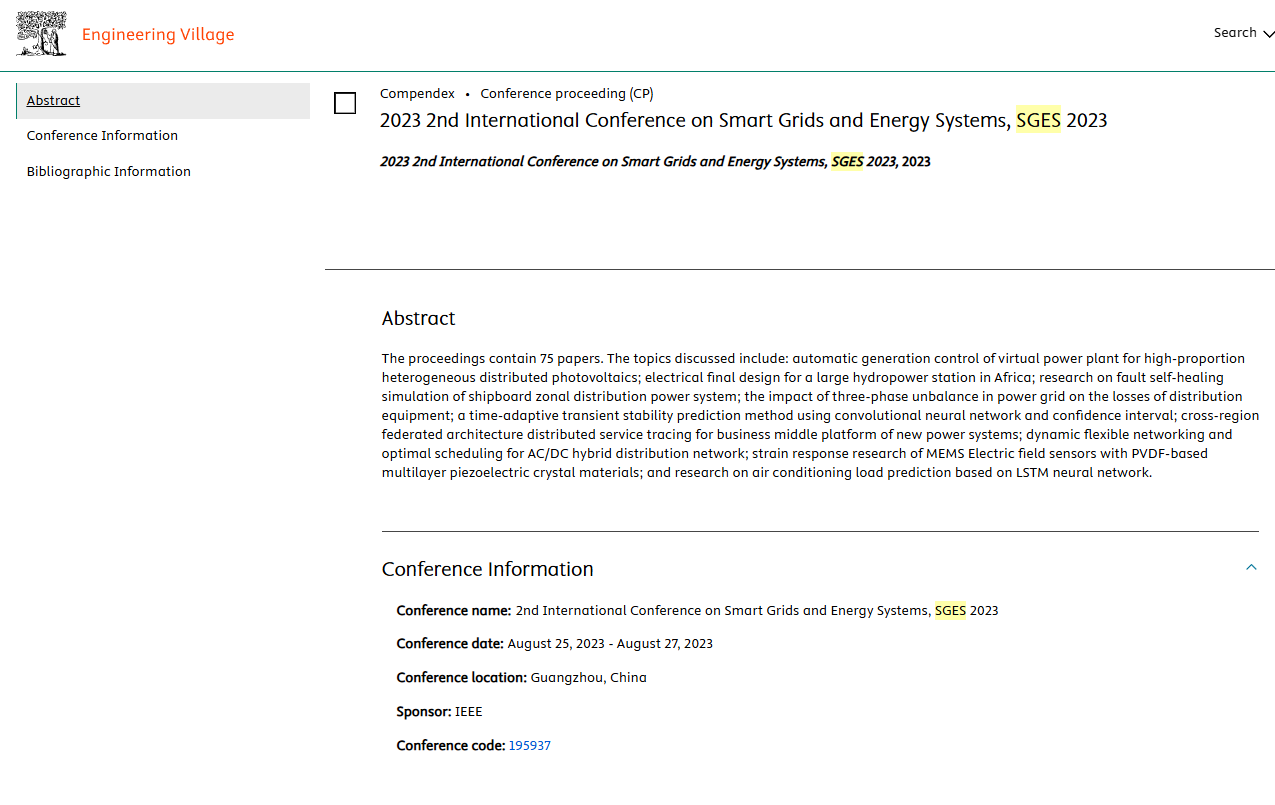The width and height of the screenshot is (1275, 805).
Task: Click the Conference proceeding (CP) label
Action: pos(567,94)
